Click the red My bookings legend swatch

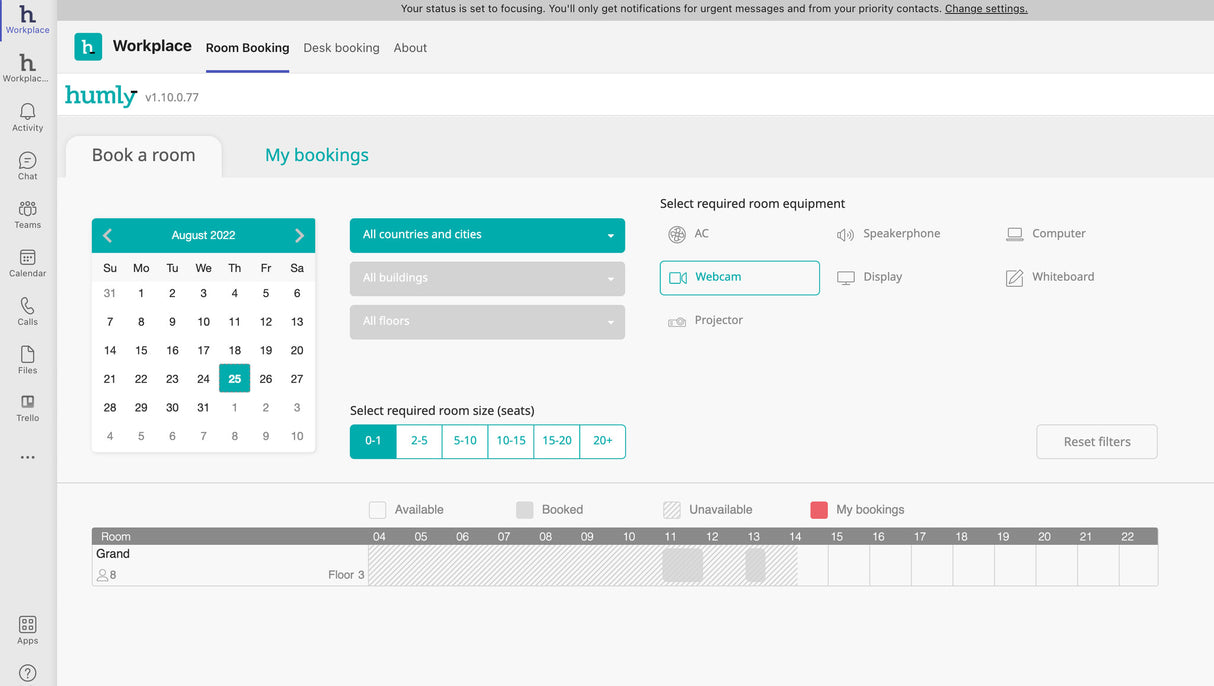pyautogui.click(x=818, y=510)
